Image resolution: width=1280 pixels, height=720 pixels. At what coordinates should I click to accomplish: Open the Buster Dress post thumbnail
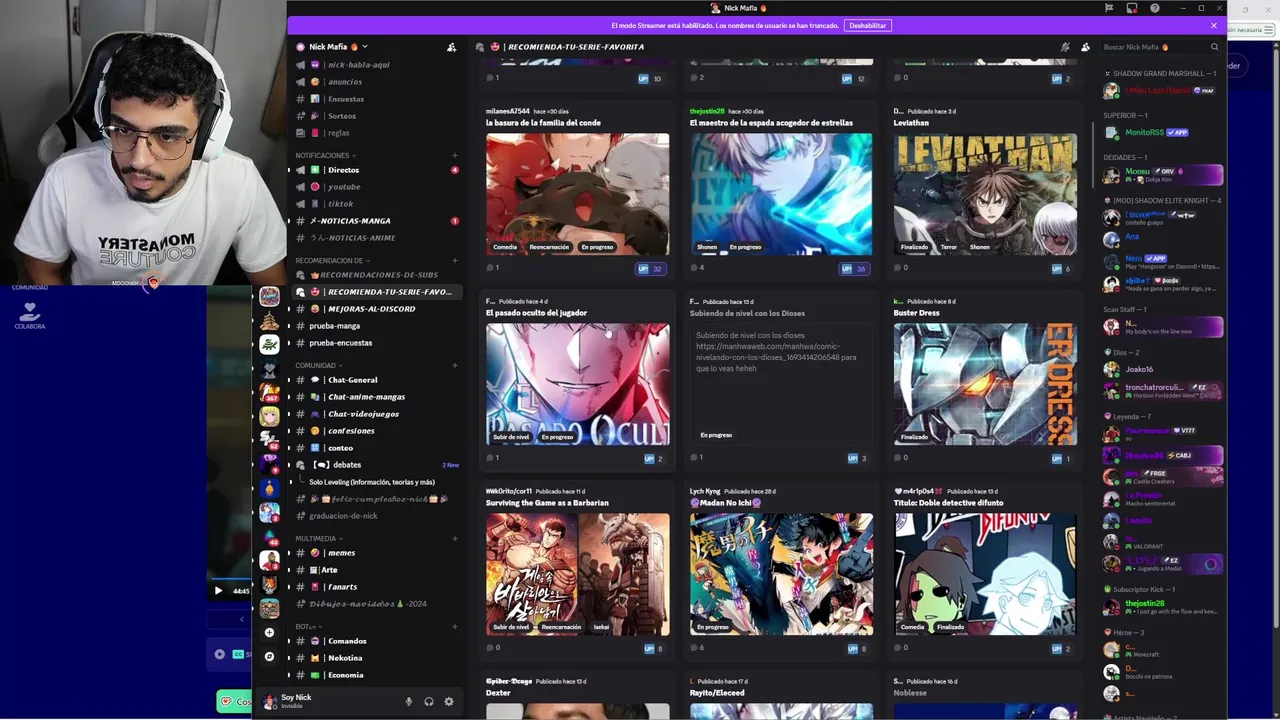(985, 385)
